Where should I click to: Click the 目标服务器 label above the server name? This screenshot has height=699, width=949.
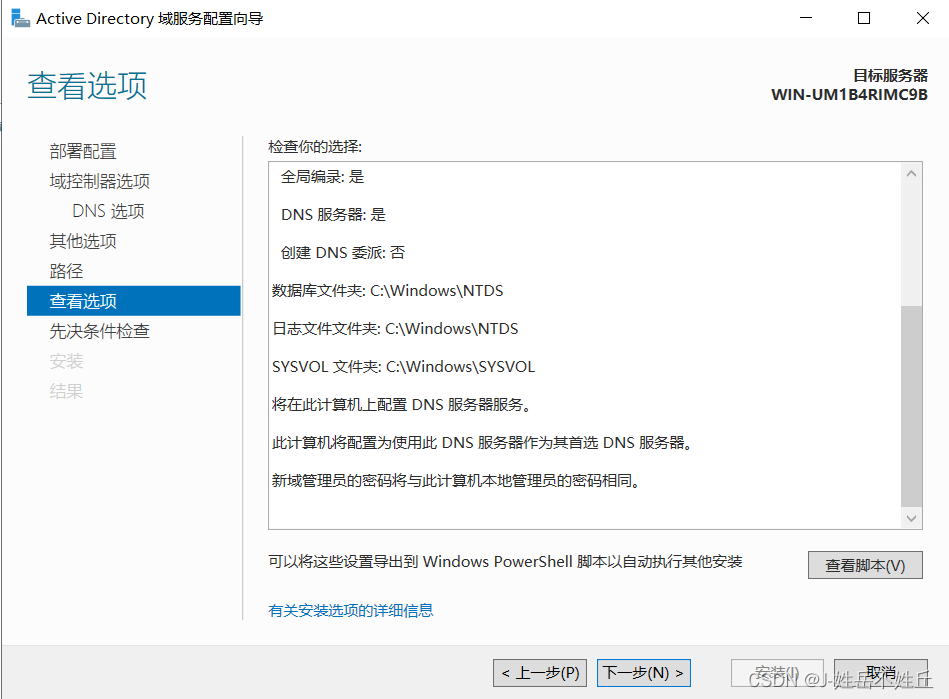tap(890, 76)
